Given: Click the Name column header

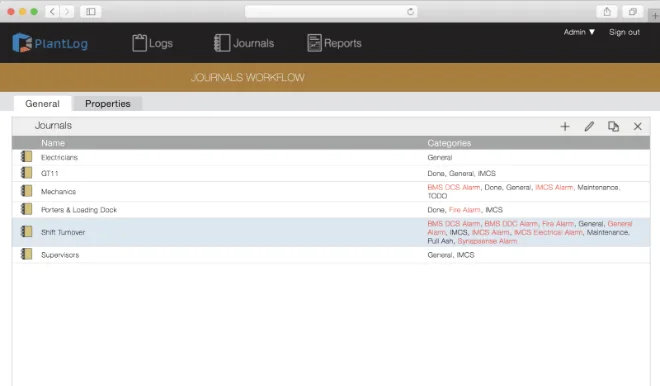Looking at the screenshot, I should [53, 143].
